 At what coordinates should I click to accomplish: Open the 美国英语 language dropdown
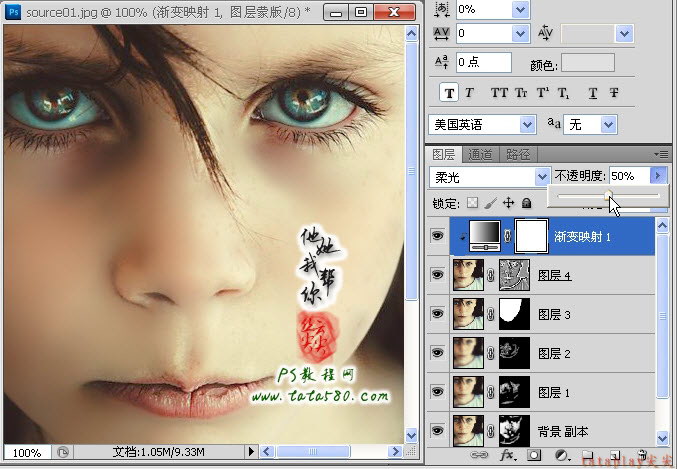[527, 125]
